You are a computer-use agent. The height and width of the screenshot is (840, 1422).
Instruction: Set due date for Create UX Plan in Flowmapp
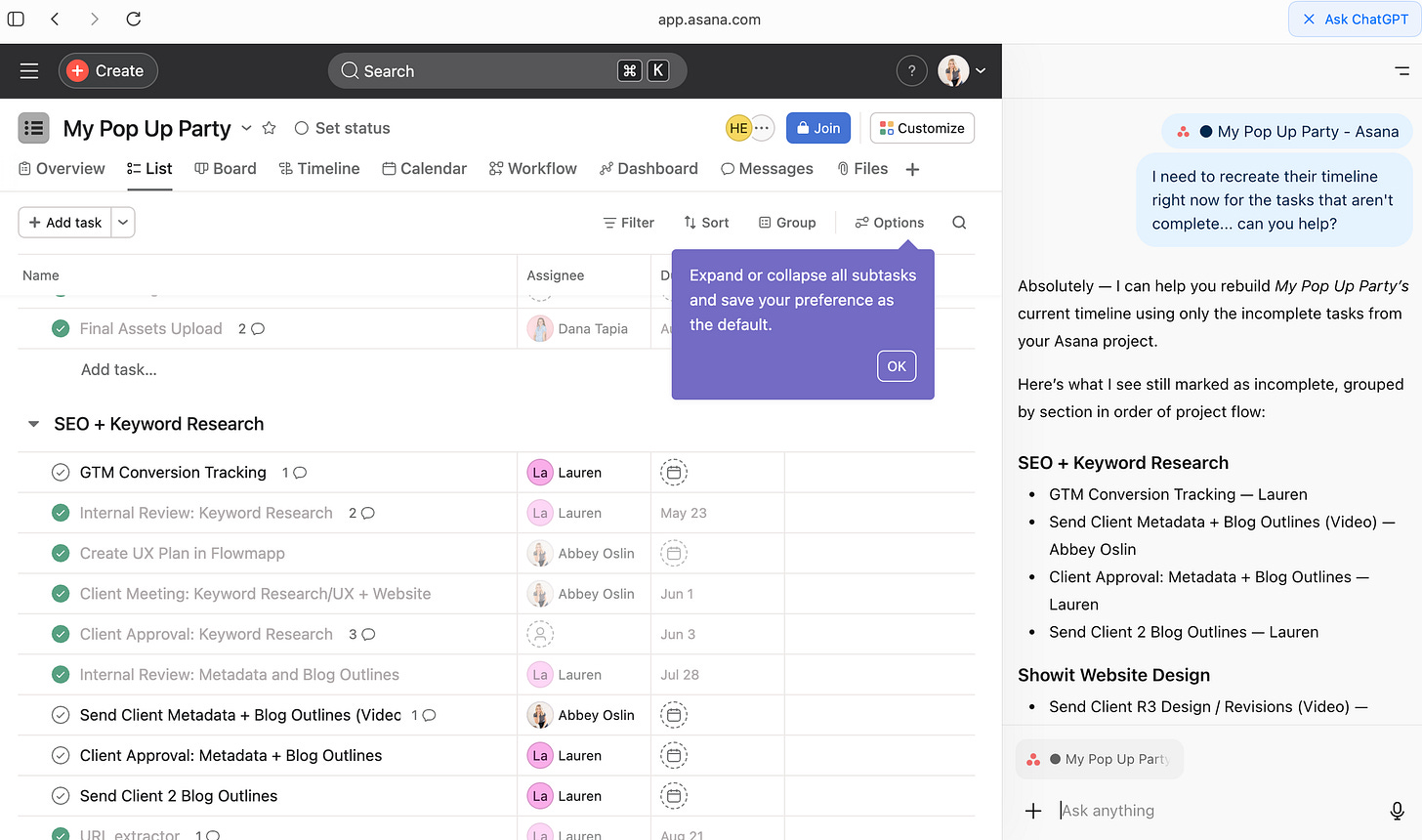[674, 553]
